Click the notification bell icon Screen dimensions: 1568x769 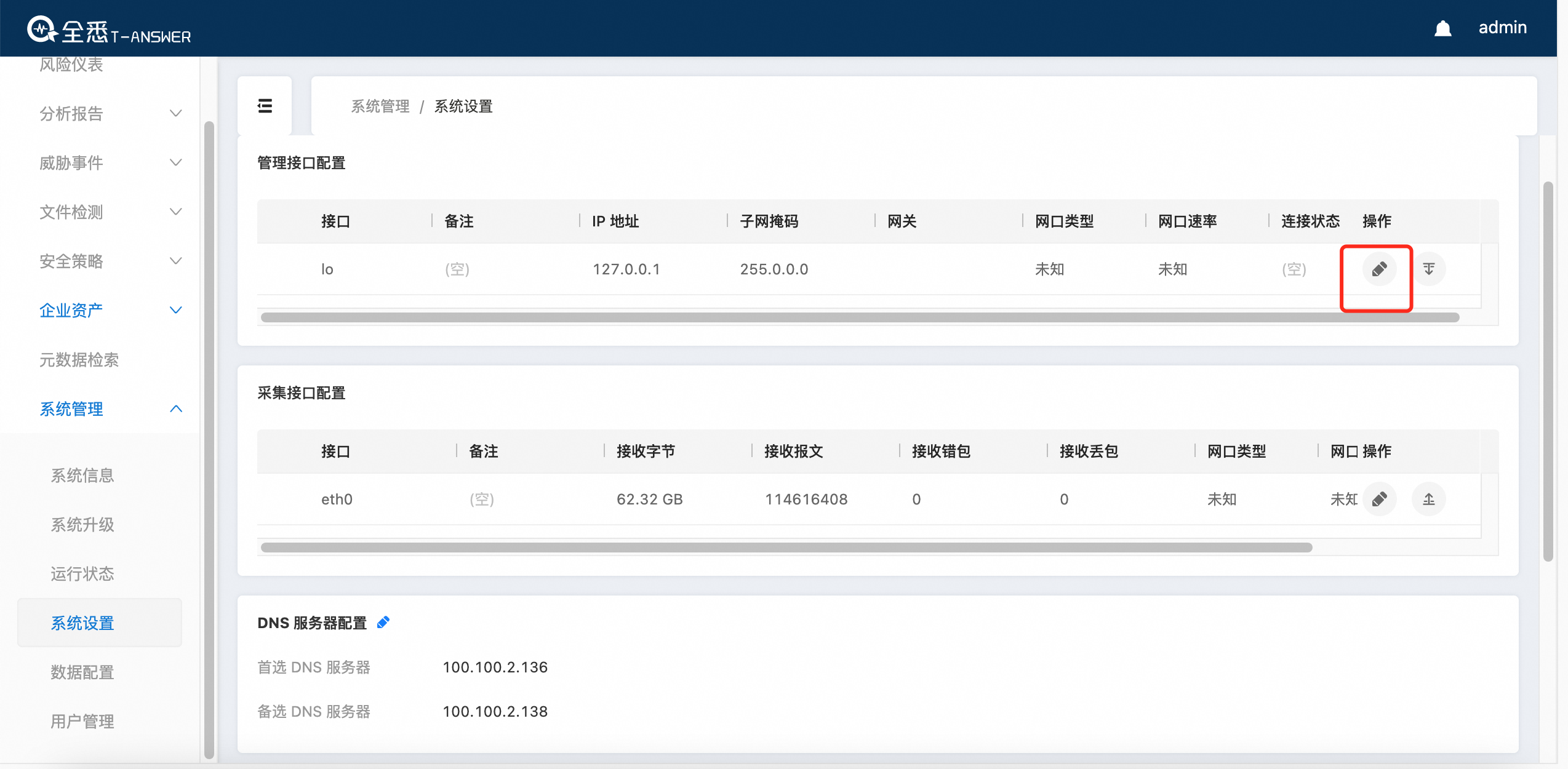(x=1442, y=28)
